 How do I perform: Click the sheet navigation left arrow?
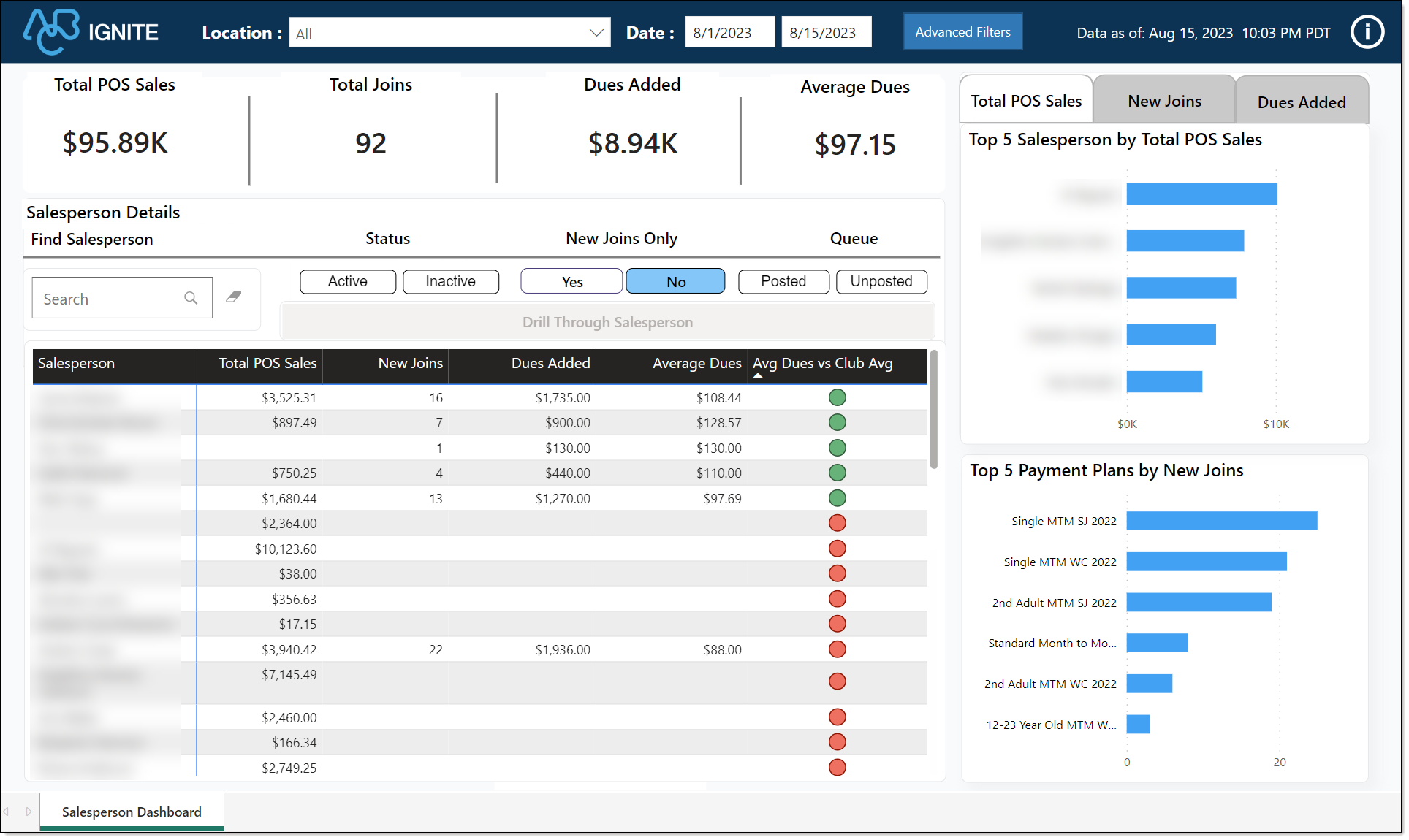[7, 812]
